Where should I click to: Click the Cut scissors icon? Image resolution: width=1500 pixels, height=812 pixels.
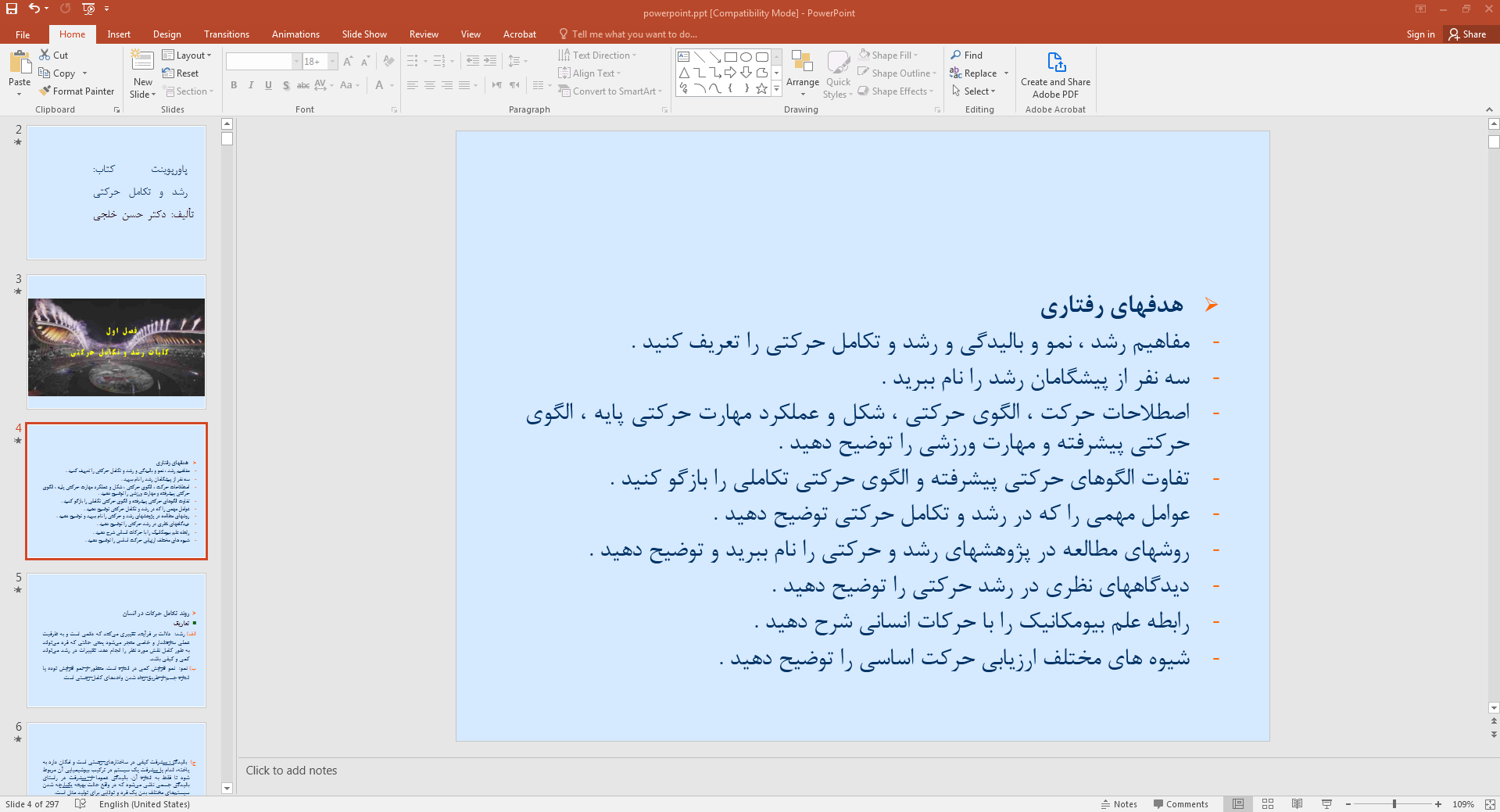(45, 55)
